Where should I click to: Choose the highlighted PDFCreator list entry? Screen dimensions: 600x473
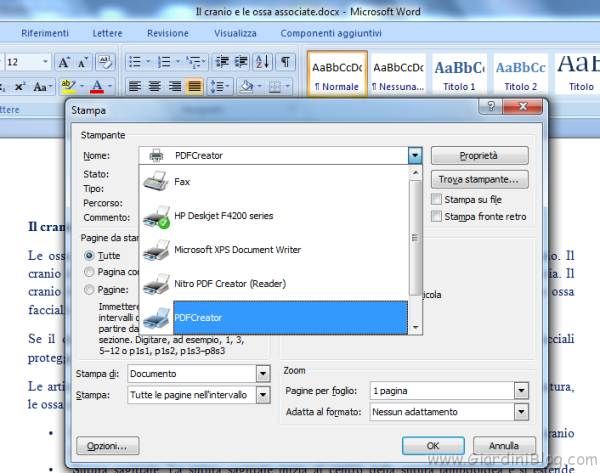click(198, 318)
